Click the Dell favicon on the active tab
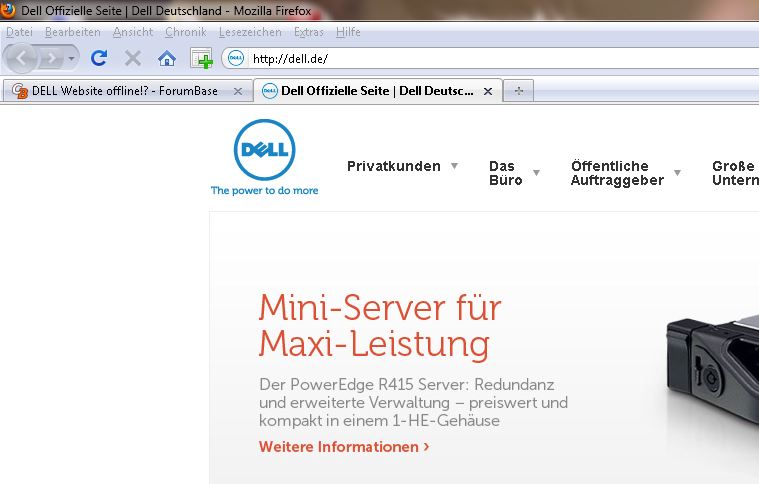 (270, 91)
